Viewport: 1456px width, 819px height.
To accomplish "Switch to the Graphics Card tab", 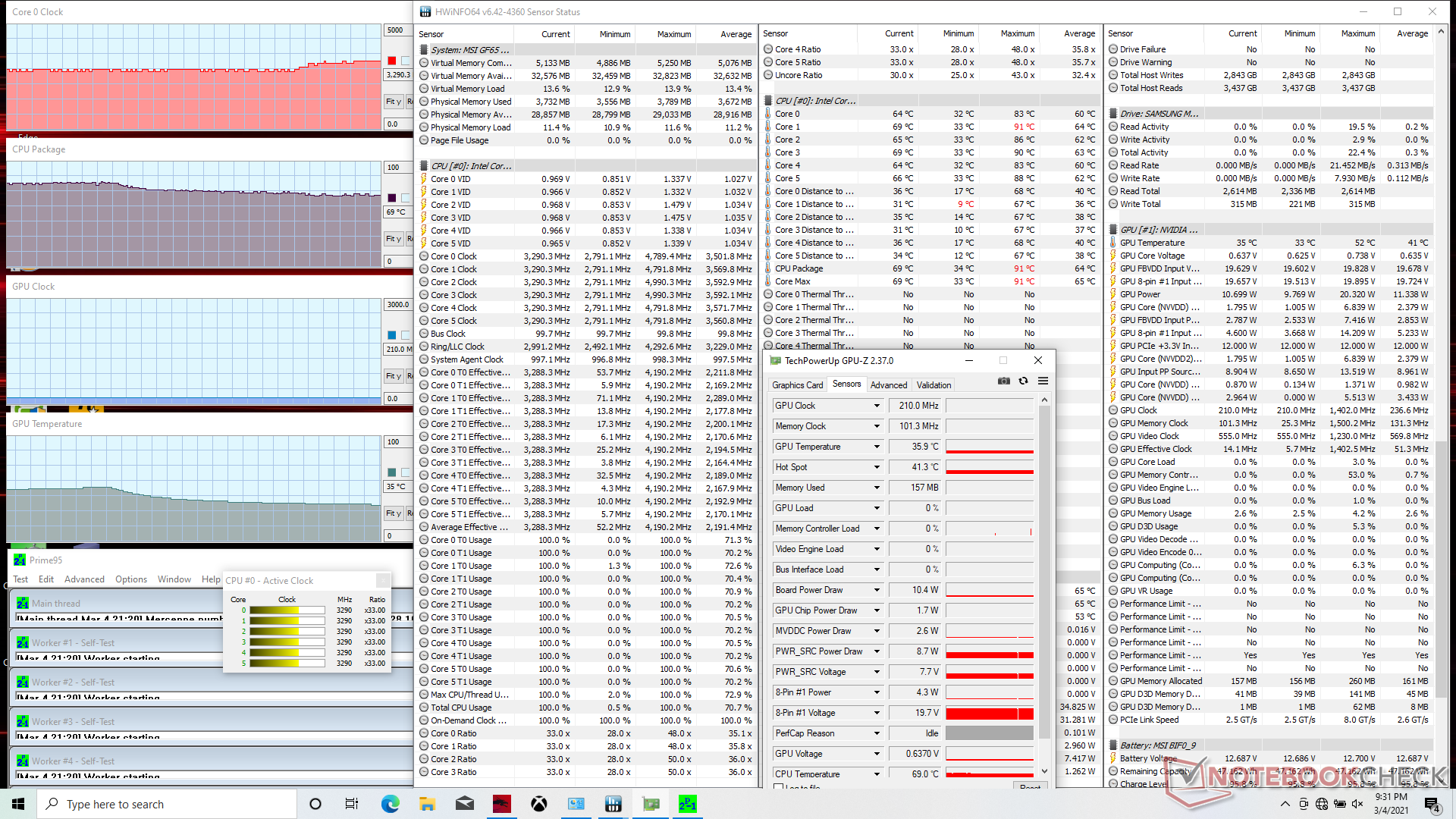I will pos(797,385).
